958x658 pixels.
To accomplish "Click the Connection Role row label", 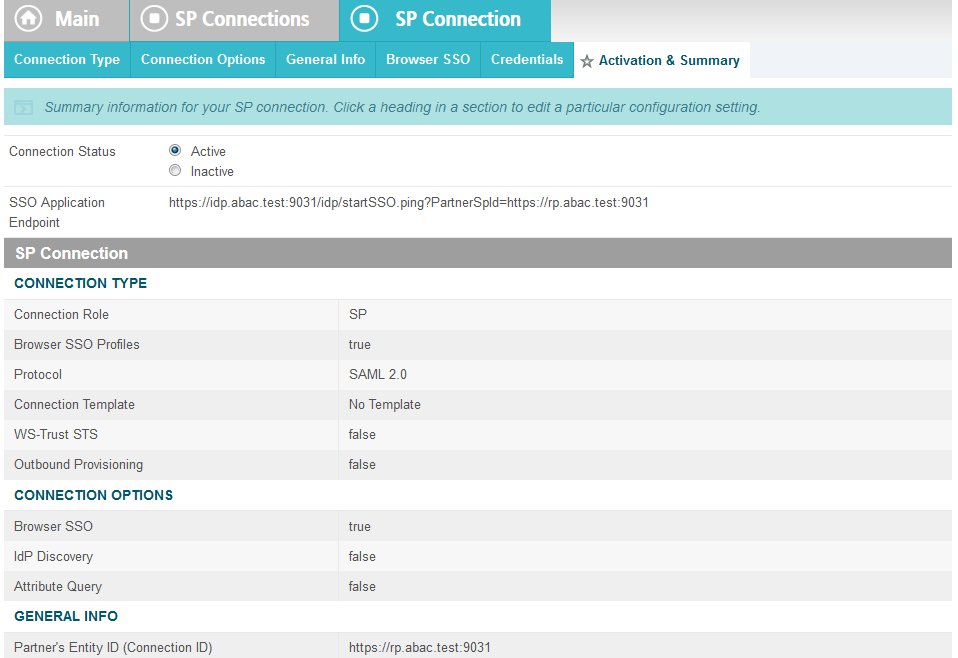I will (x=61, y=315).
